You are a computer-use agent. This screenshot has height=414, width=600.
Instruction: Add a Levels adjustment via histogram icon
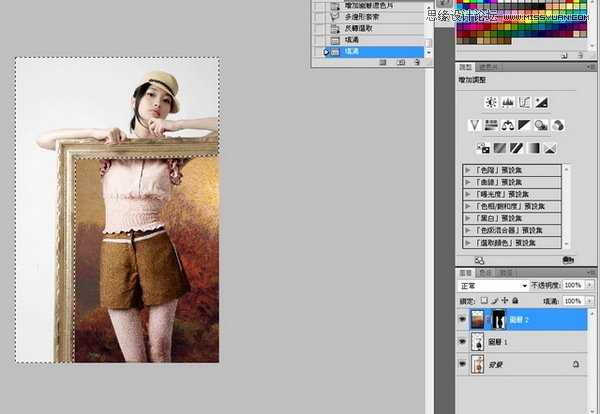tap(507, 102)
